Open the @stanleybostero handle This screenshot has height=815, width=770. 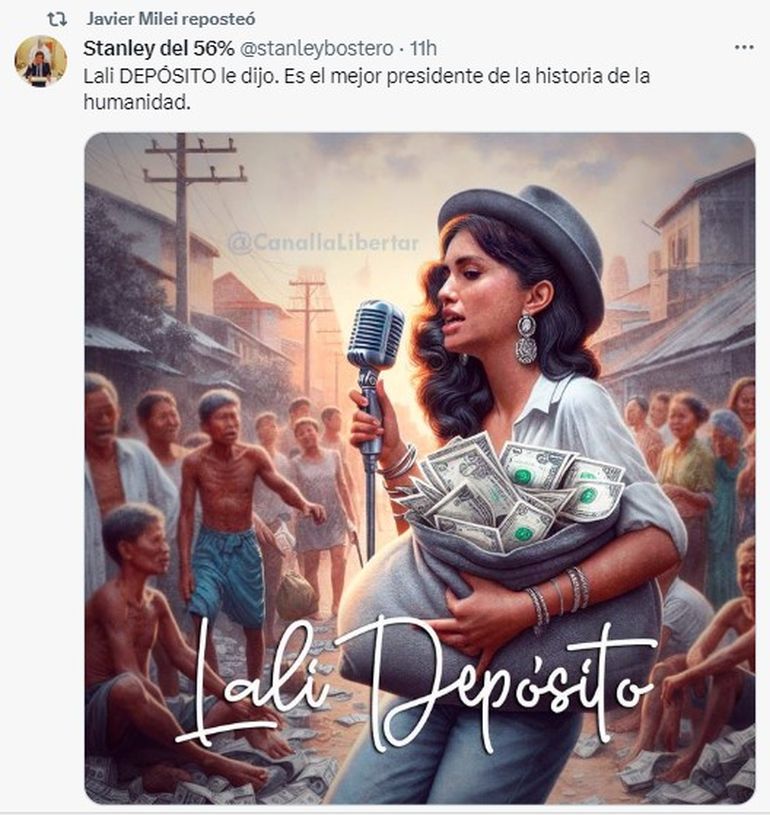tap(316, 48)
